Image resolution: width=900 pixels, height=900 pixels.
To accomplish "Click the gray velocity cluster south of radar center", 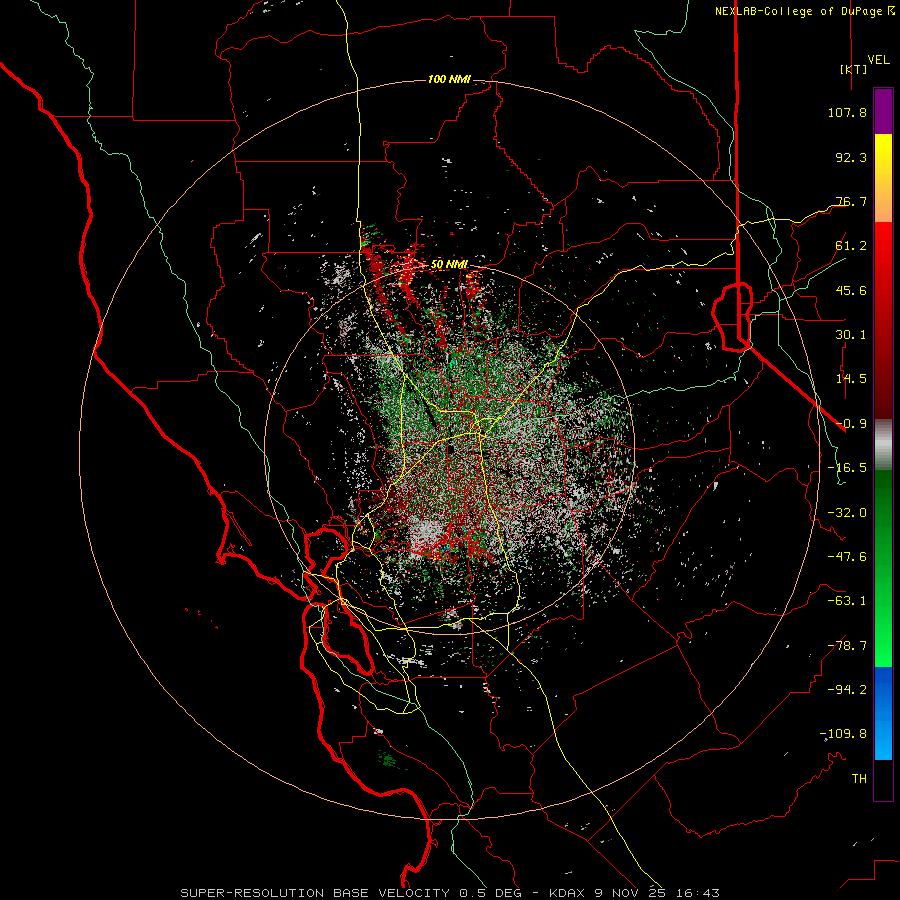I will (426, 534).
